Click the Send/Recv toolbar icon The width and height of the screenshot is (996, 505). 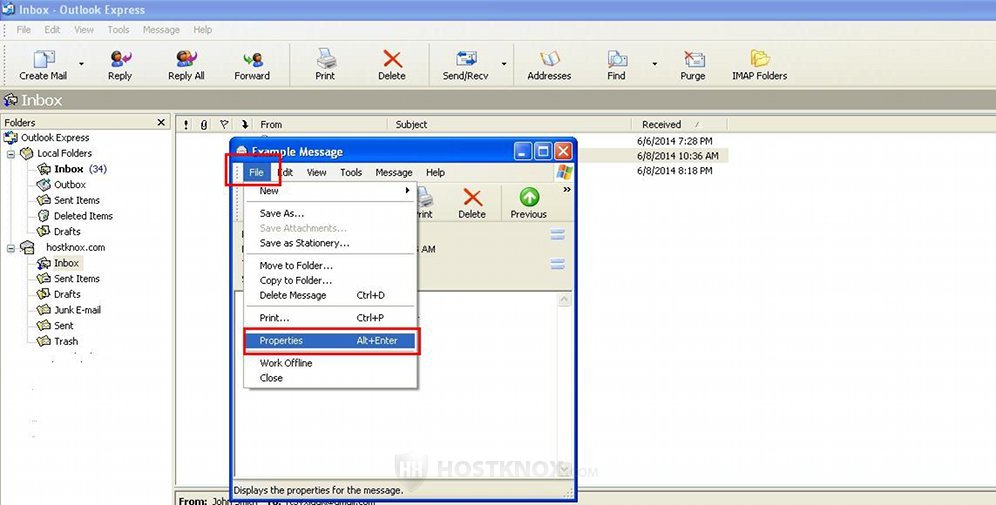[x=466, y=65]
